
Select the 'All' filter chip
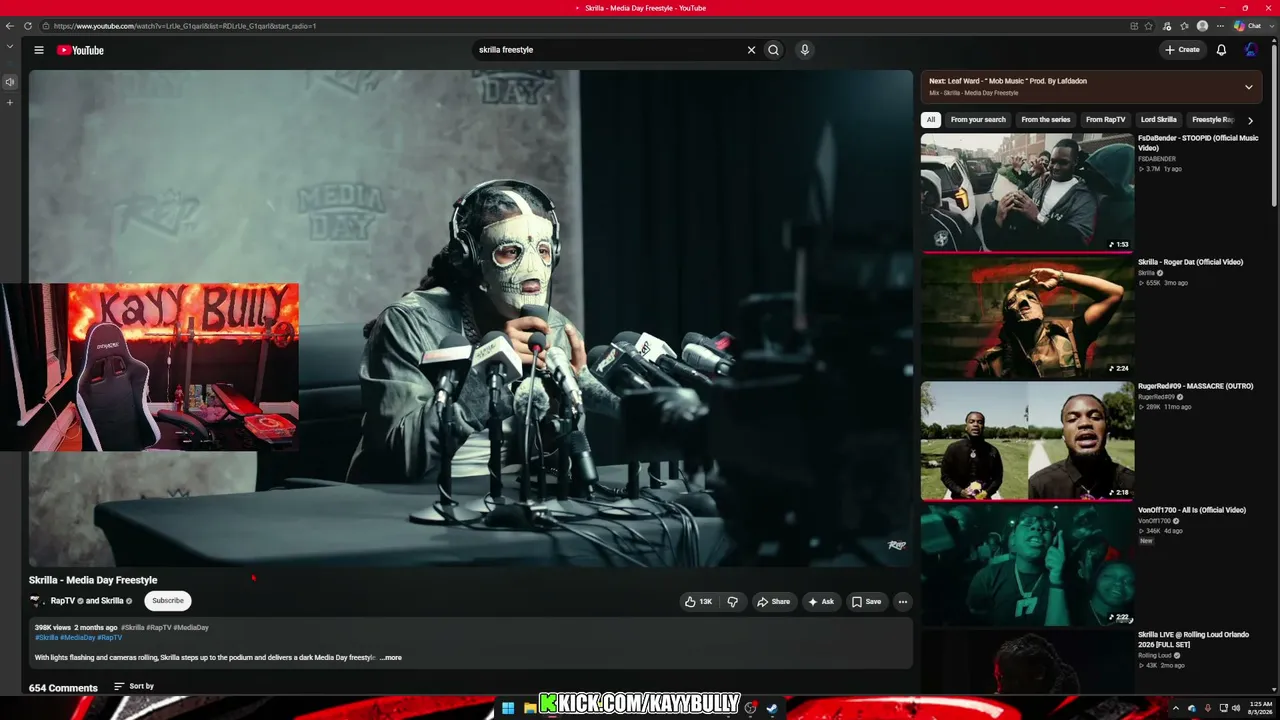(x=931, y=120)
